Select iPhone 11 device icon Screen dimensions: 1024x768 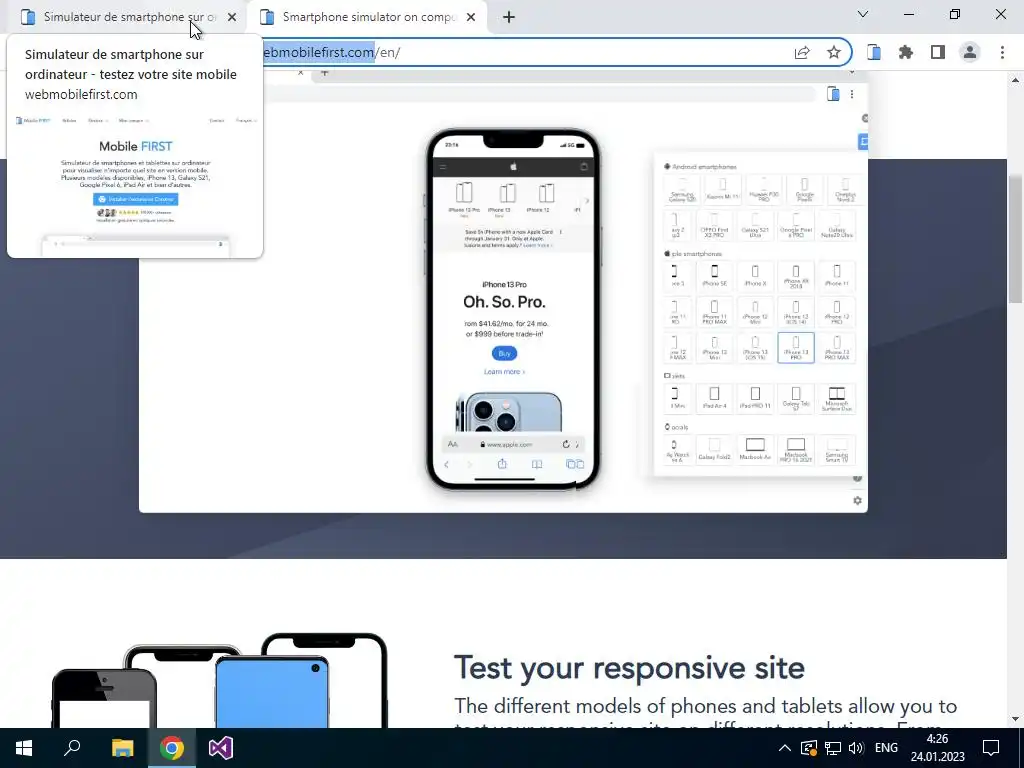coord(837,275)
